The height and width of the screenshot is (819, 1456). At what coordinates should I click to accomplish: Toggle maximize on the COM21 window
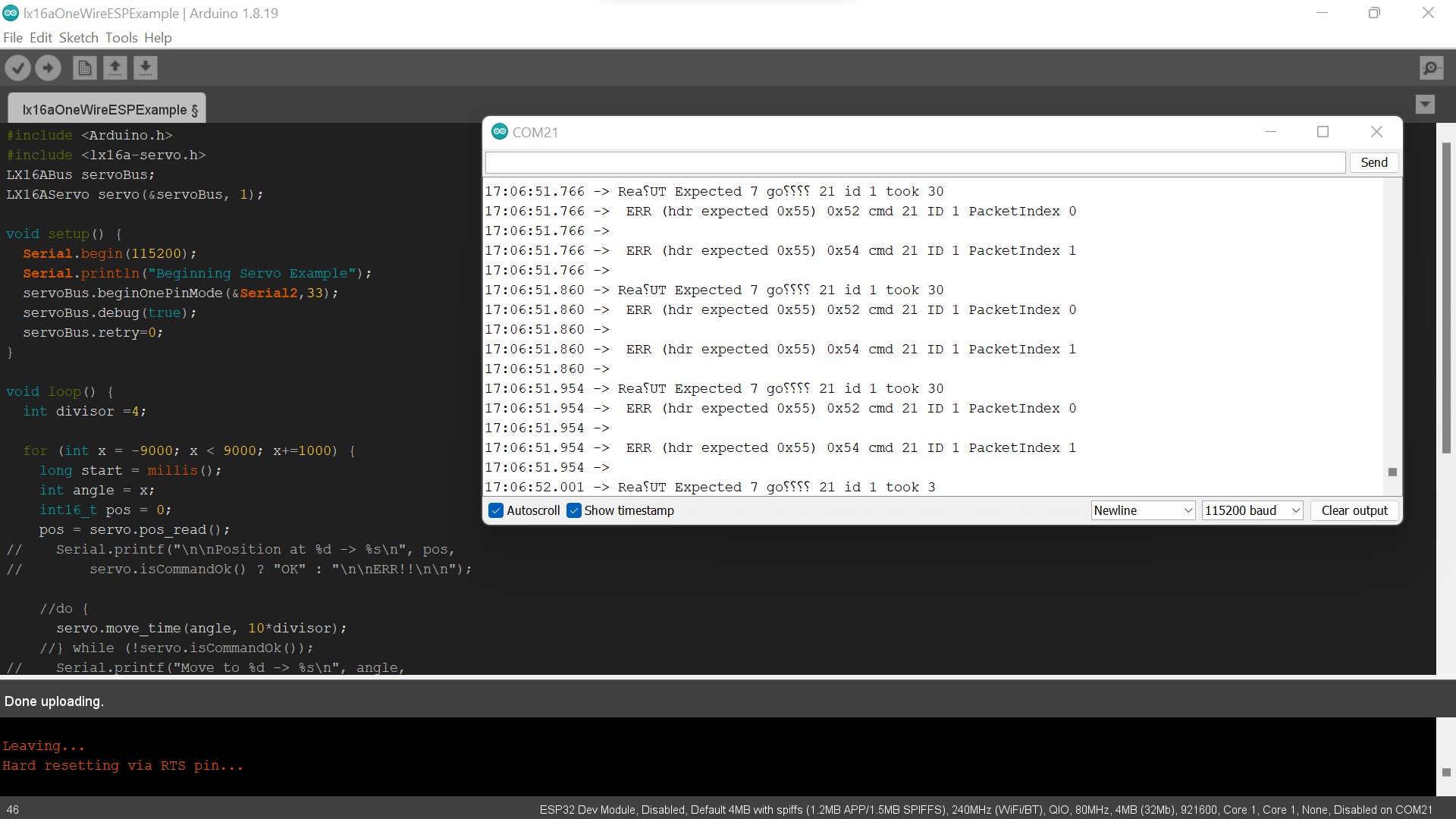(x=1323, y=132)
